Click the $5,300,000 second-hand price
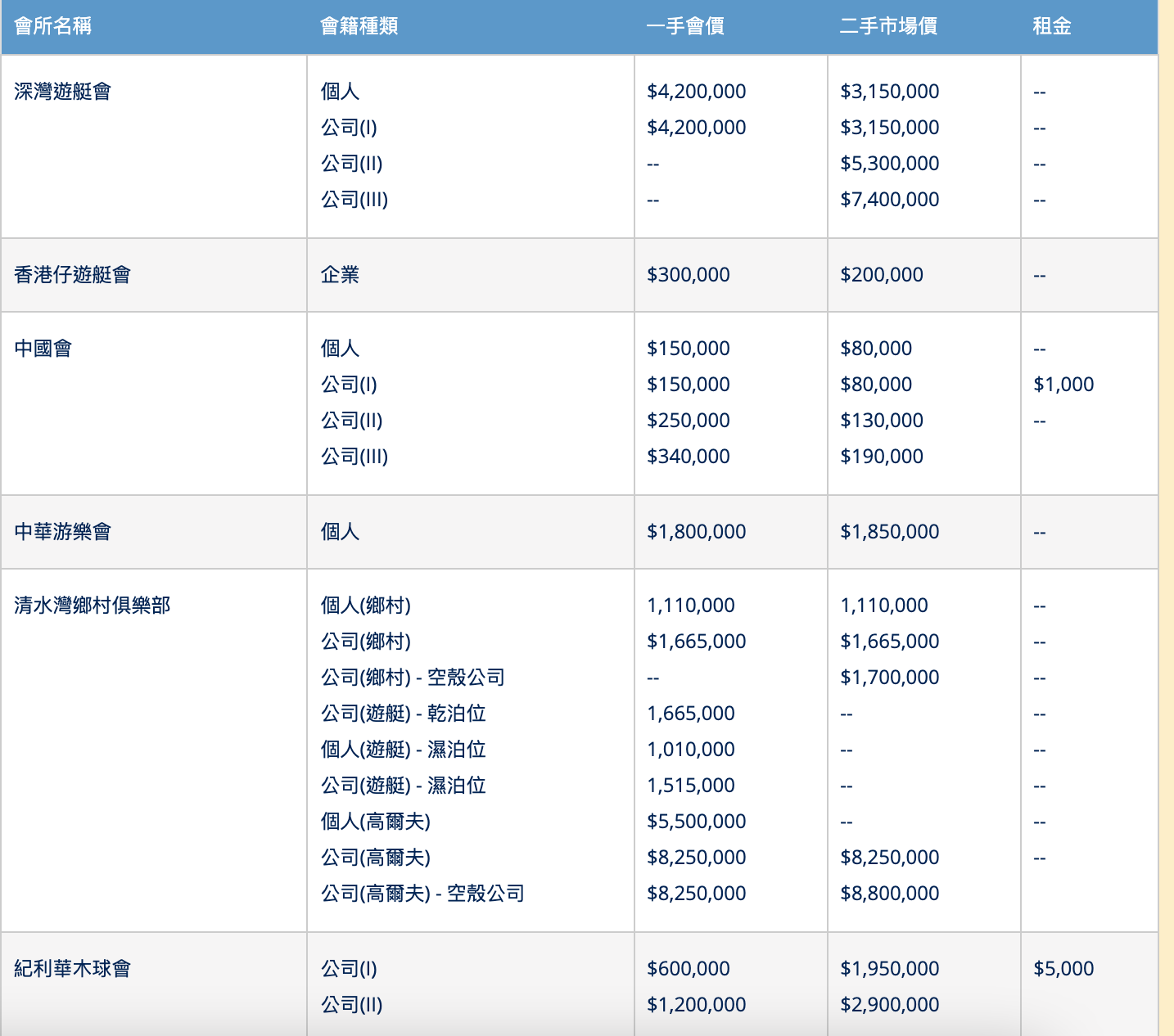Image resolution: width=1174 pixels, height=1036 pixels. [889, 164]
